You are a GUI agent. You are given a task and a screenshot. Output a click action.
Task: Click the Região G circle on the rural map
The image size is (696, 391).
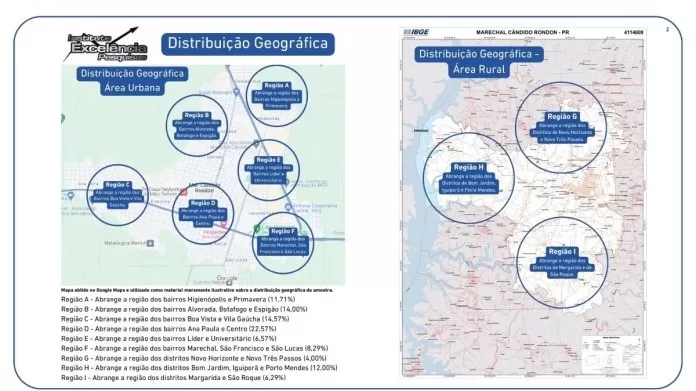click(x=562, y=127)
